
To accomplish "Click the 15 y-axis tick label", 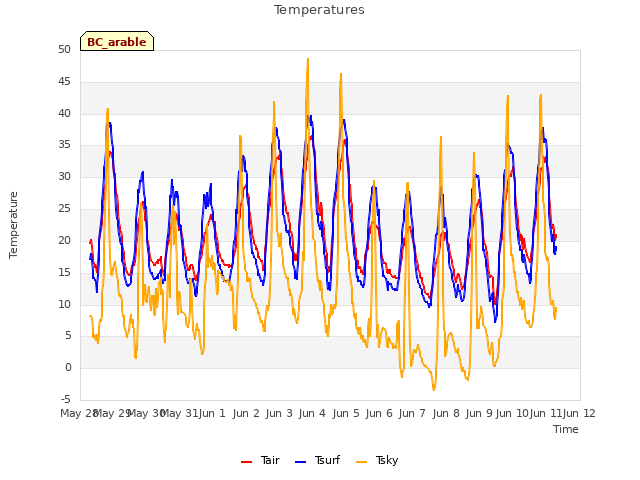I will (x=64, y=272).
